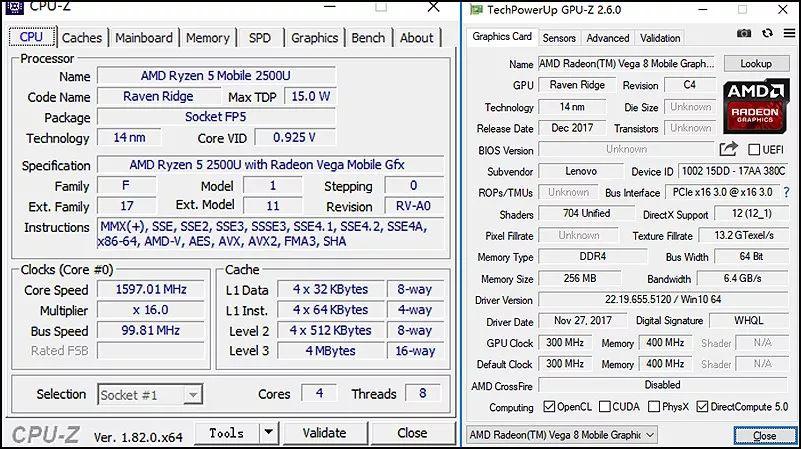Open the GPU-Z hamburger menu
This screenshot has width=801, height=449.
[789, 33]
